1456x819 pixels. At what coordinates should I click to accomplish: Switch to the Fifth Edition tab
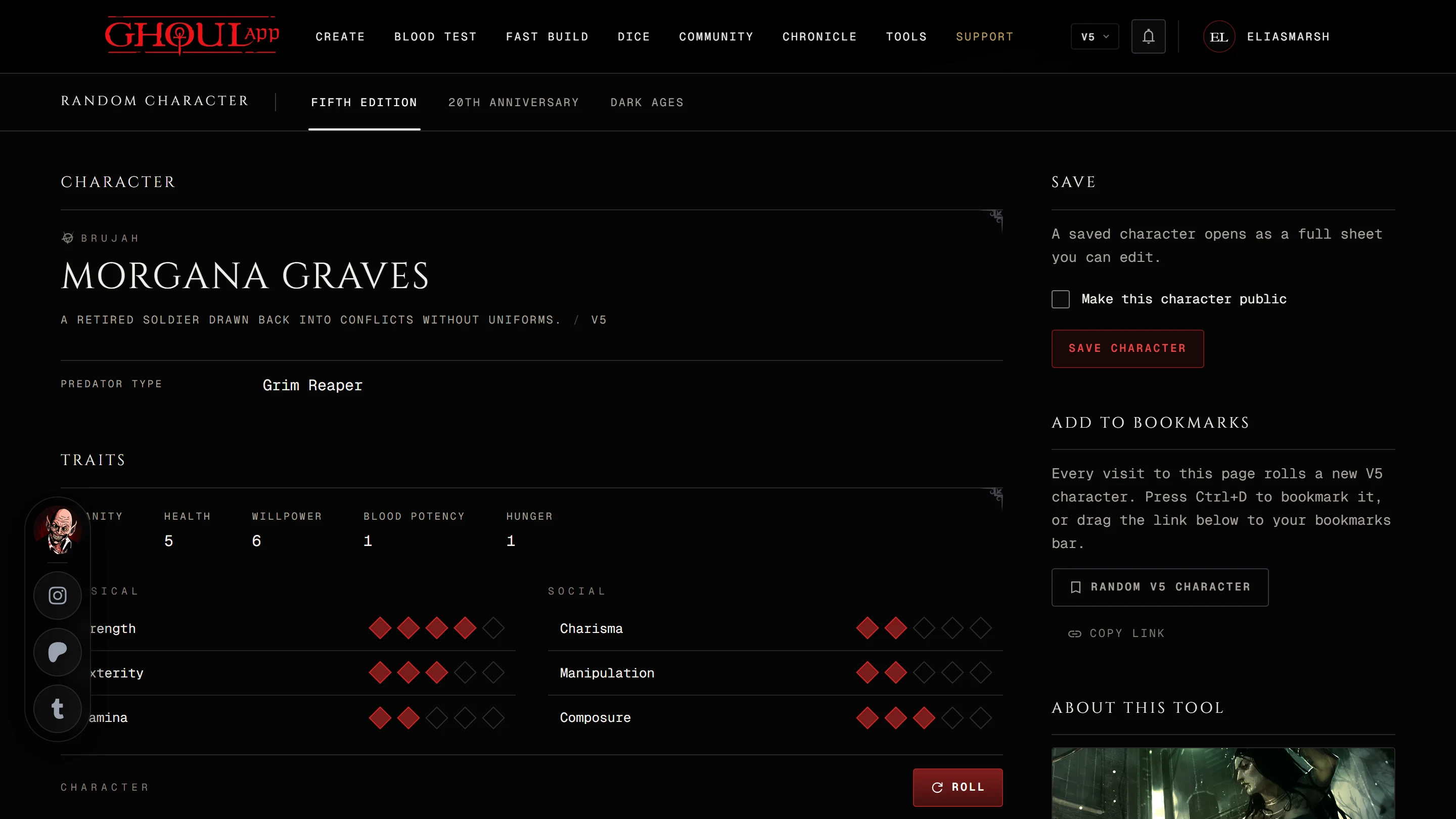(x=364, y=102)
